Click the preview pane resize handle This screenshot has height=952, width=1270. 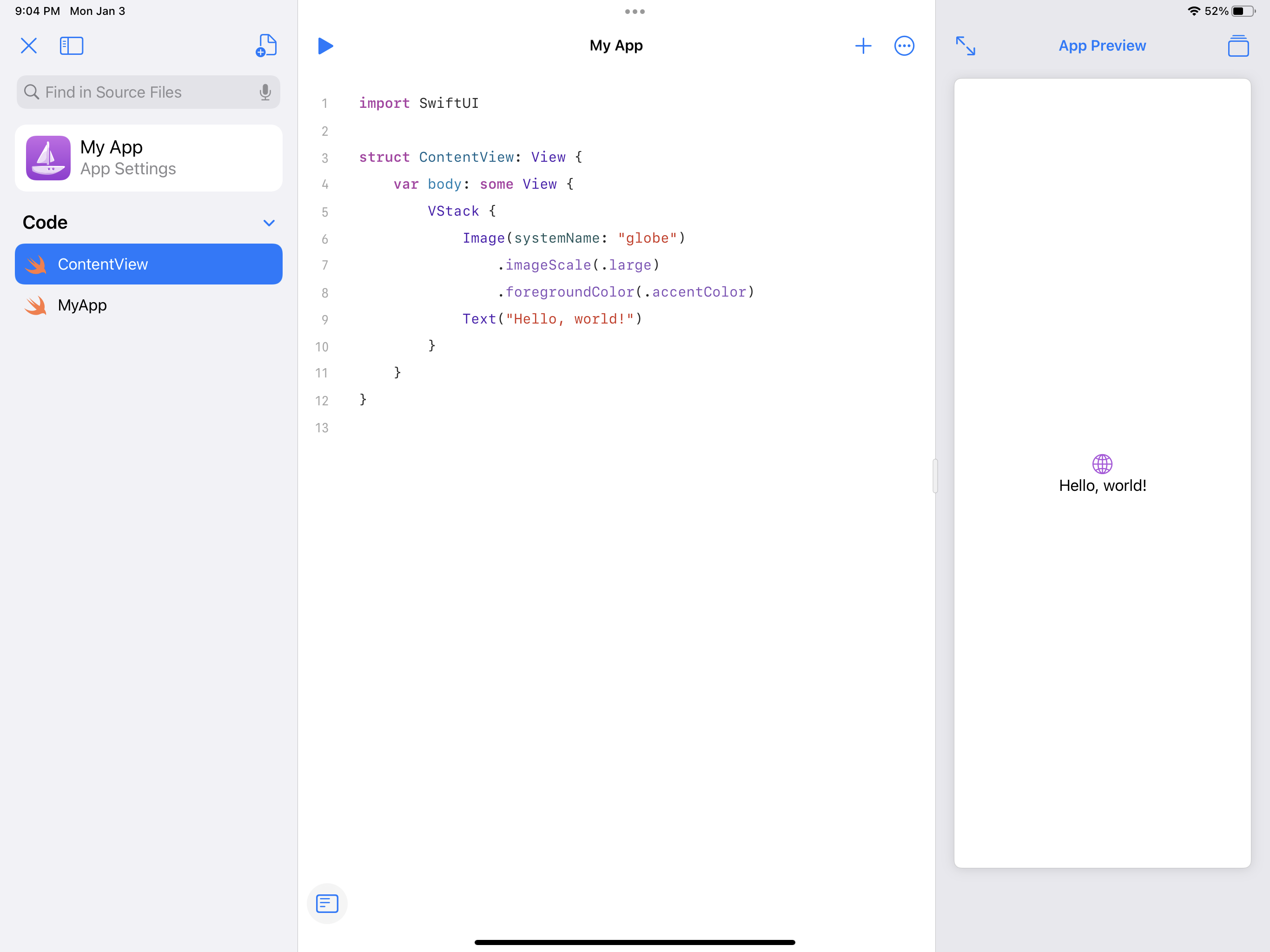pos(935,476)
